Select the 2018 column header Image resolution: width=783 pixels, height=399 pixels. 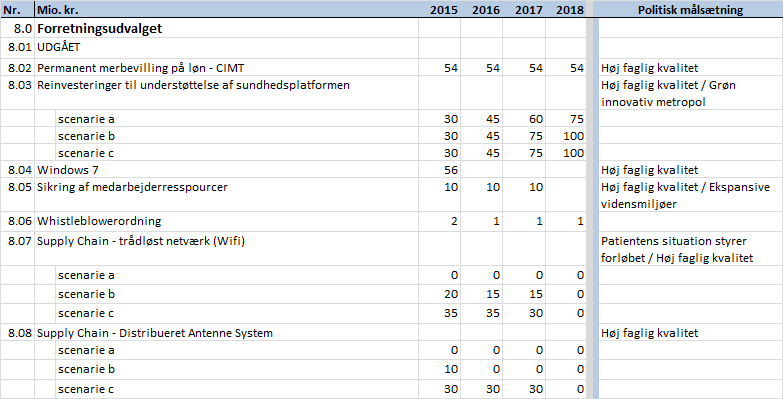[x=565, y=9]
